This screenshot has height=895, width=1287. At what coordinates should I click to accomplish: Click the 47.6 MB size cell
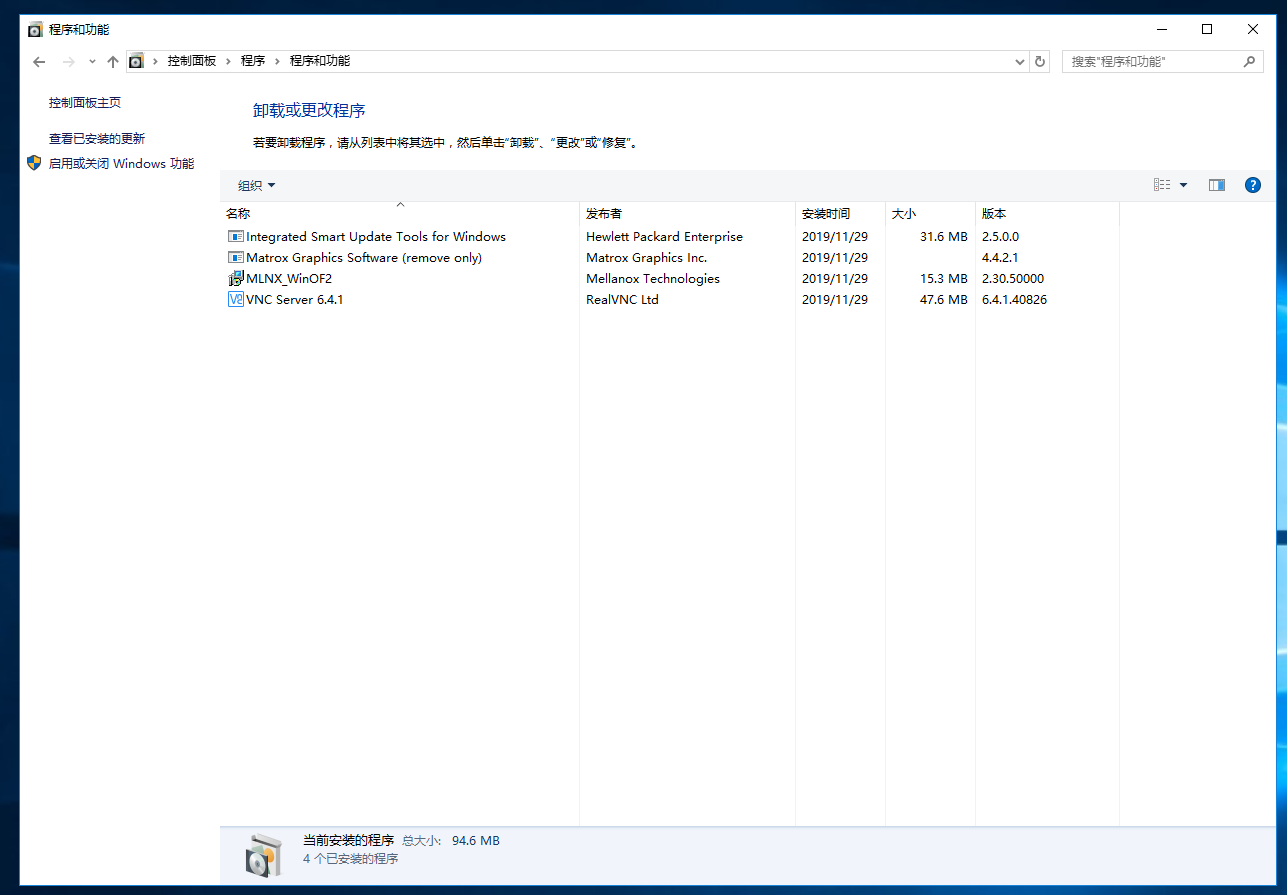tap(944, 300)
